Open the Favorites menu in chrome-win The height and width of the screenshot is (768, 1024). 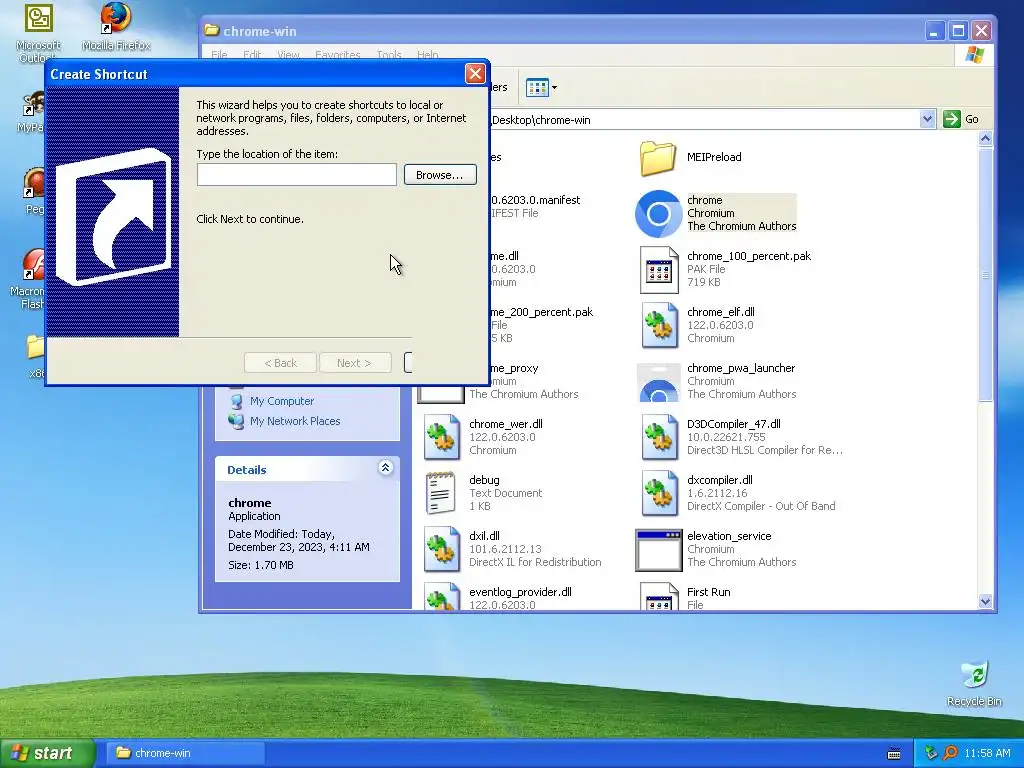point(338,55)
